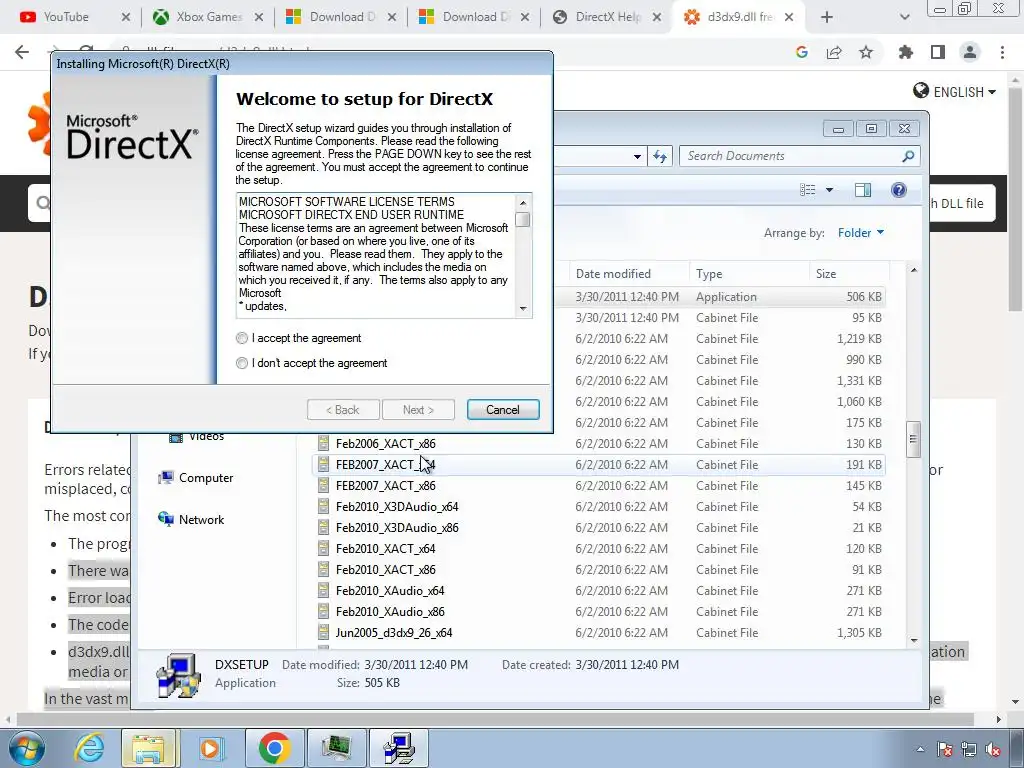Click the Explorer file list scroll down arrow
This screenshot has height=768, width=1024.
tap(914, 641)
